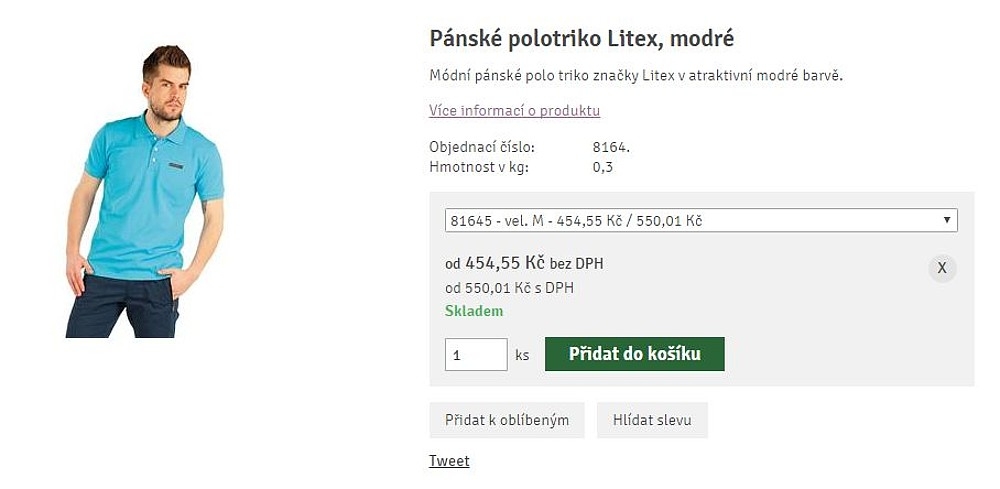Click the 550,01 Kč s DPH price line

click(509, 288)
